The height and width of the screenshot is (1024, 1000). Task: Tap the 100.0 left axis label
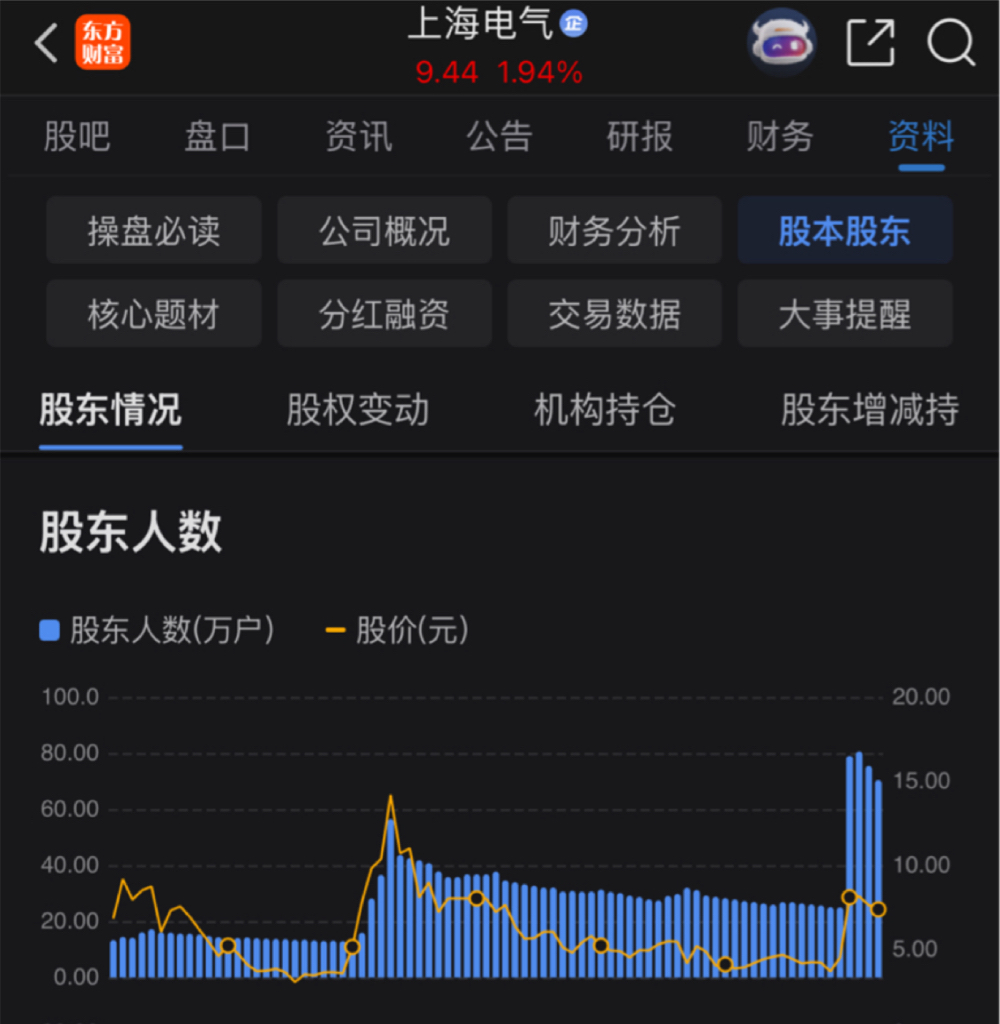point(70,697)
